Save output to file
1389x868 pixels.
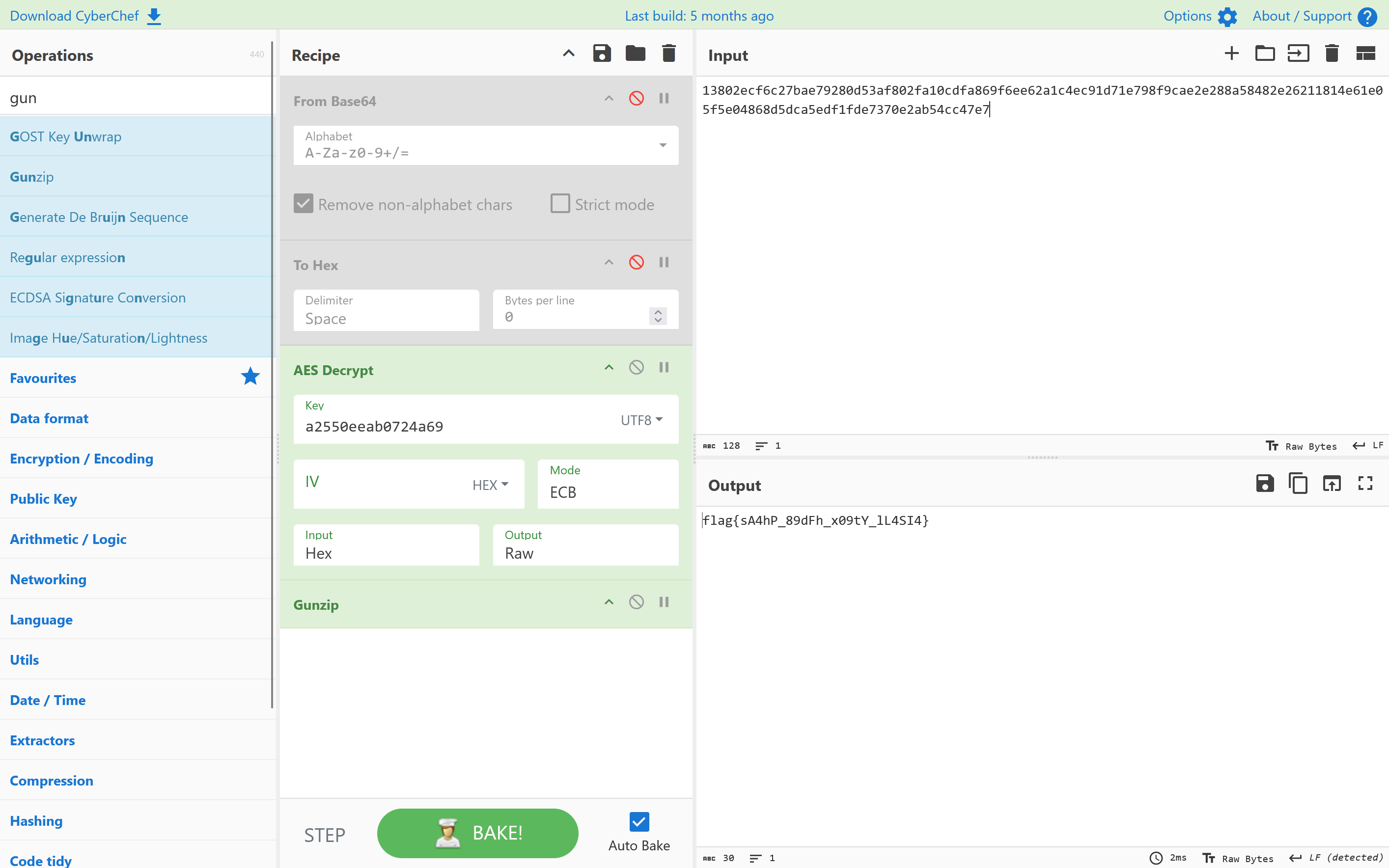coord(1264,484)
